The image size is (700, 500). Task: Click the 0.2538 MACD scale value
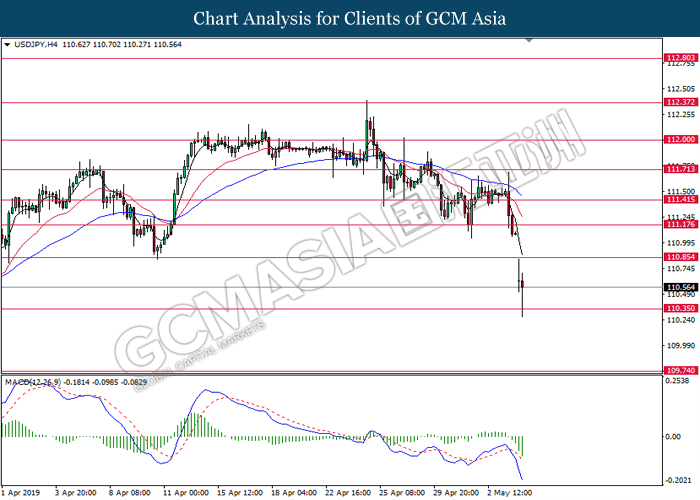pyautogui.click(x=680, y=381)
